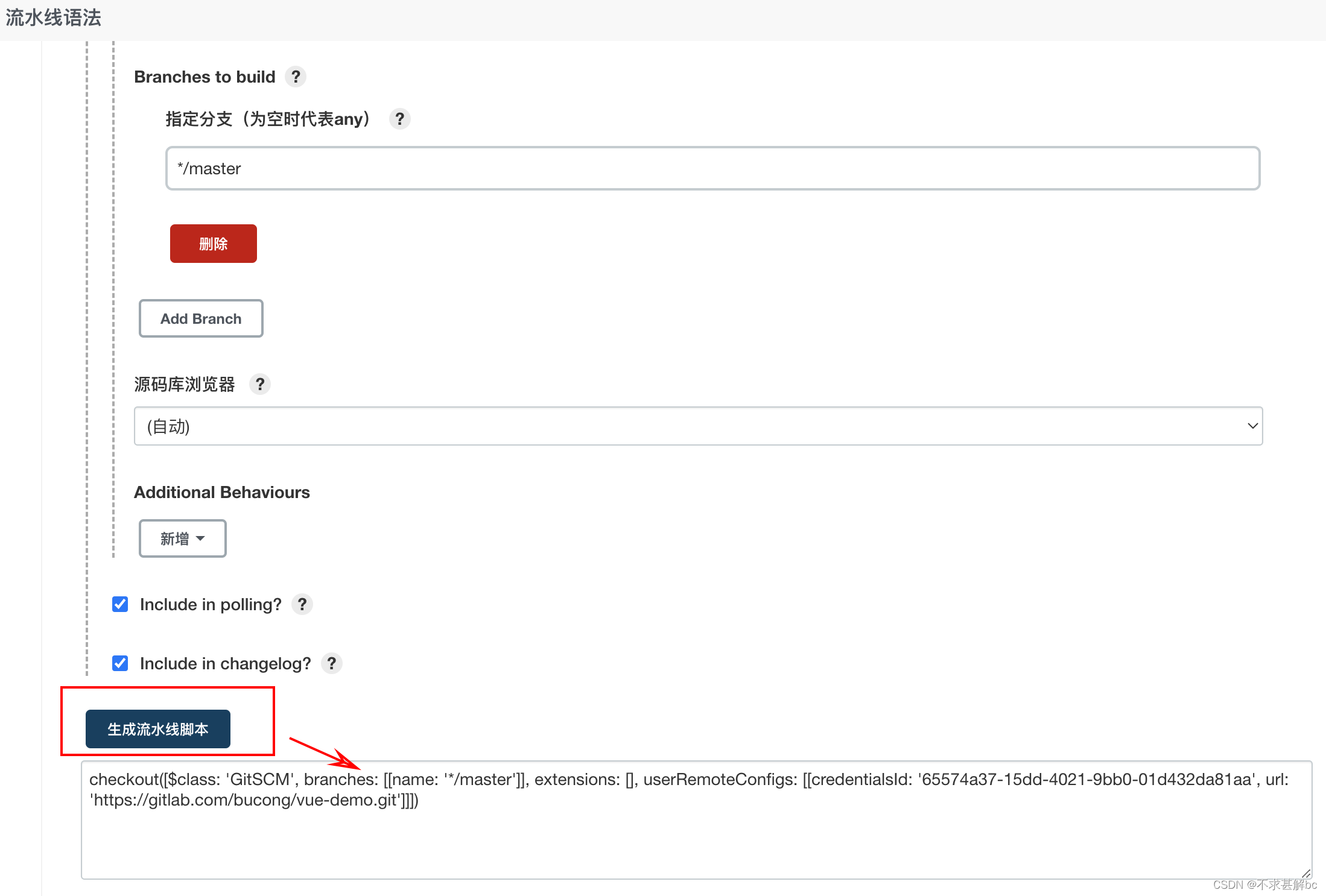The height and width of the screenshot is (896, 1326).
Task: Open help for Branches to build
Action: click(x=296, y=77)
